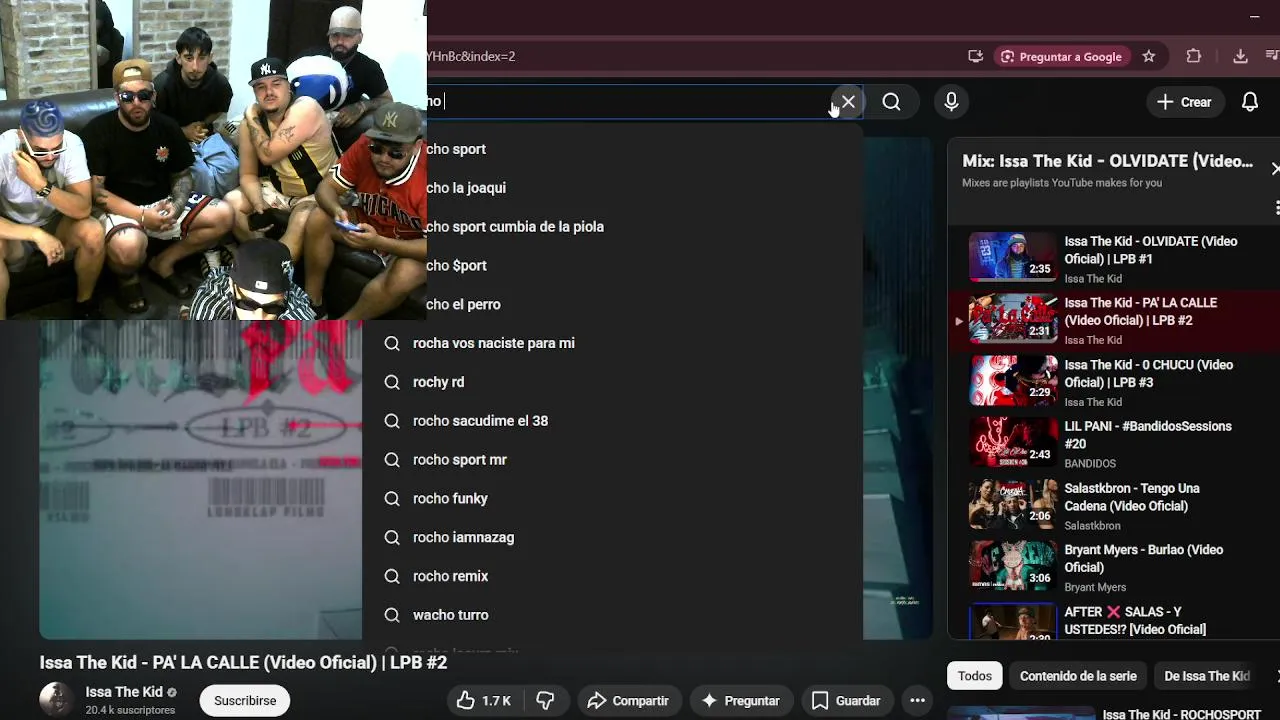Click search icon beside 'rochy rd' suggestion
1280x720 pixels.
tap(392, 382)
